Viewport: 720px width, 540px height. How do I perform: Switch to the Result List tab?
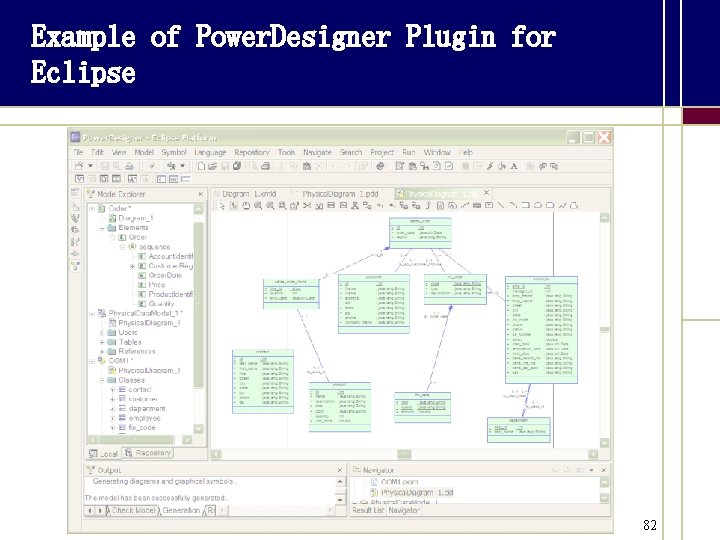click(x=368, y=510)
